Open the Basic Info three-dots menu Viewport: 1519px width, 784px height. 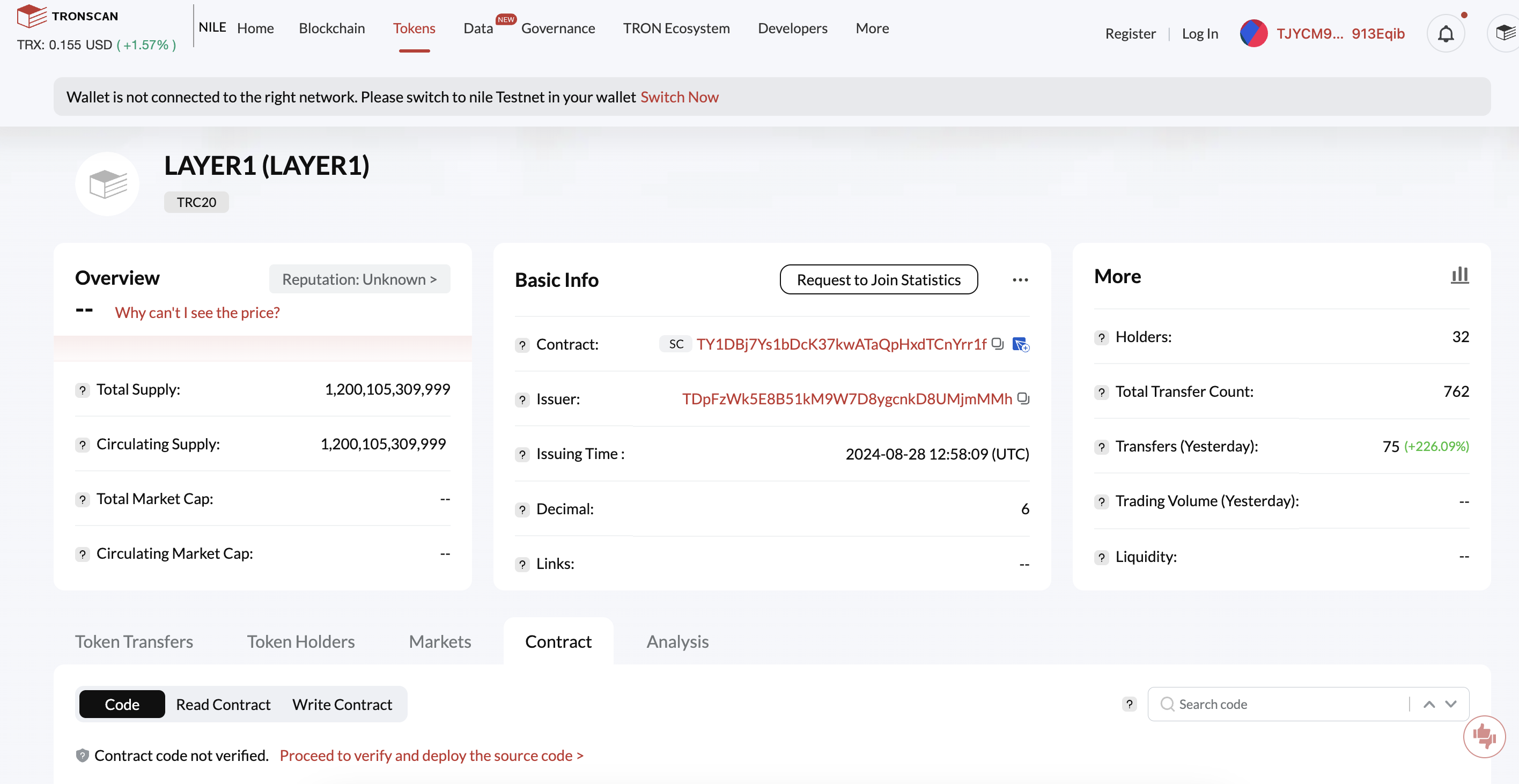click(x=1020, y=280)
